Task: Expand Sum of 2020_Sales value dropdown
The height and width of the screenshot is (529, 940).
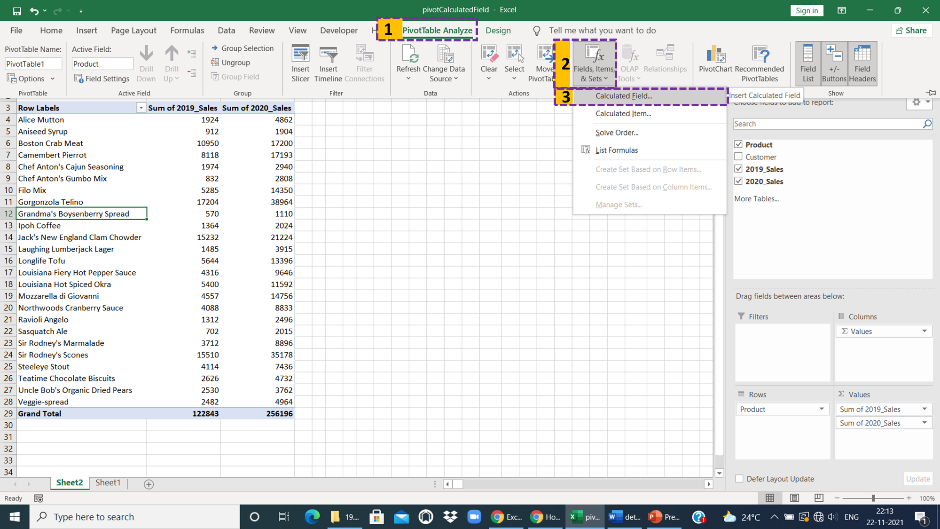Action: tap(924, 423)
